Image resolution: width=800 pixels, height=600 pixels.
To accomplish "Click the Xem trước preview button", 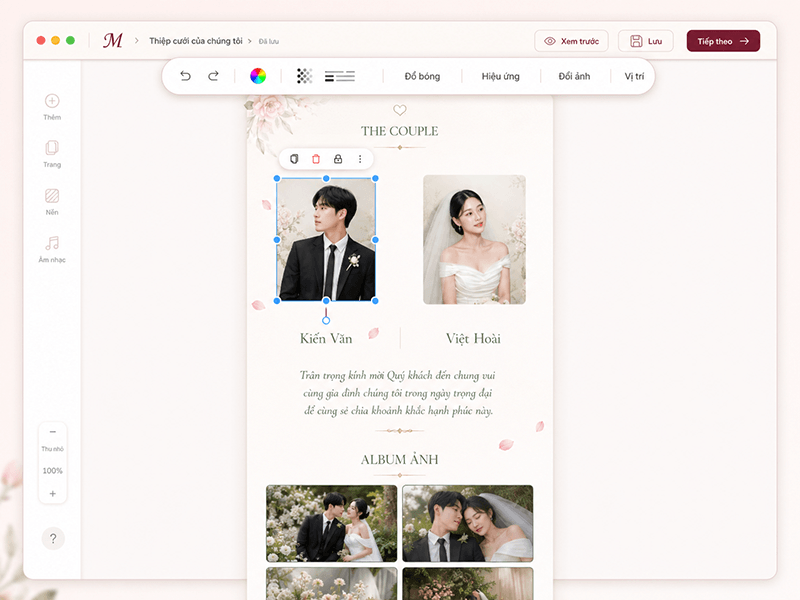I will (571, 41).
